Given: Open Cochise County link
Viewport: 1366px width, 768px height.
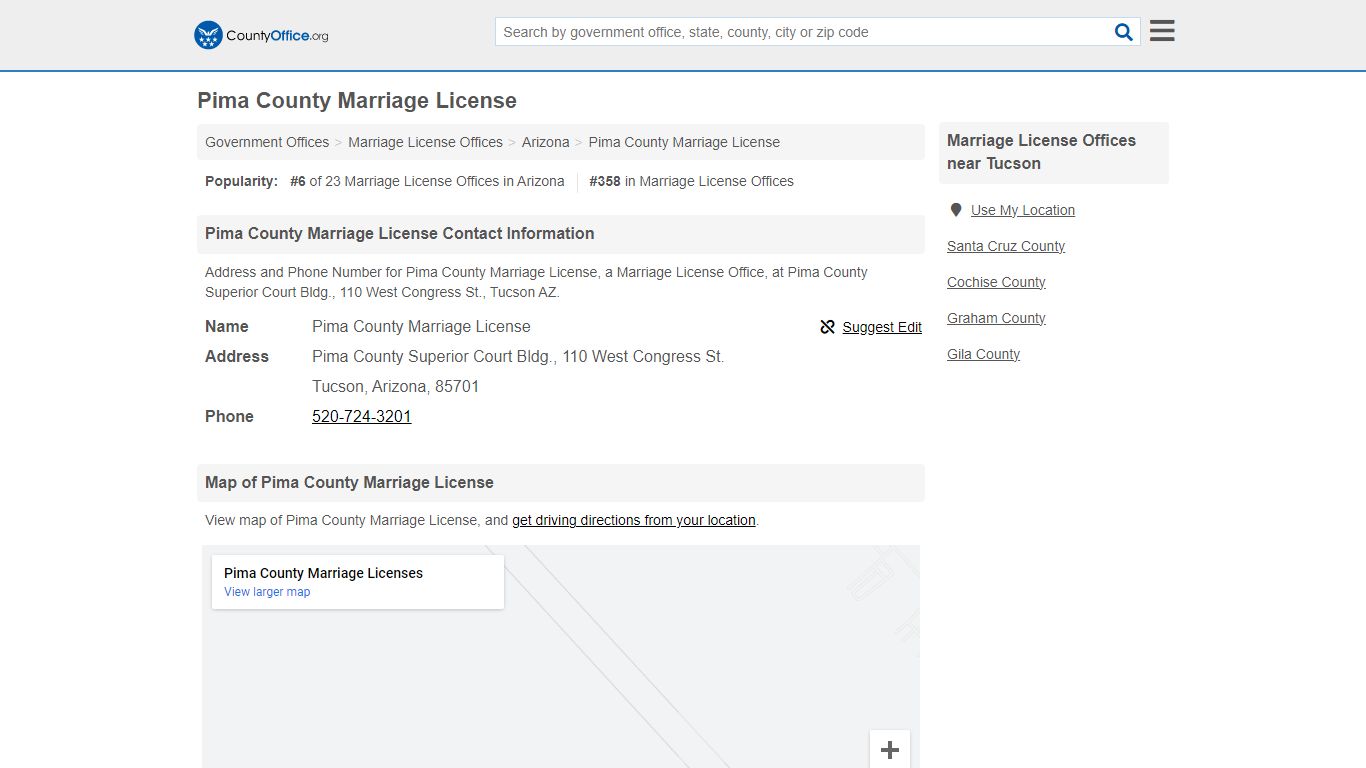Looking at the screenshot, I should 996,282.
